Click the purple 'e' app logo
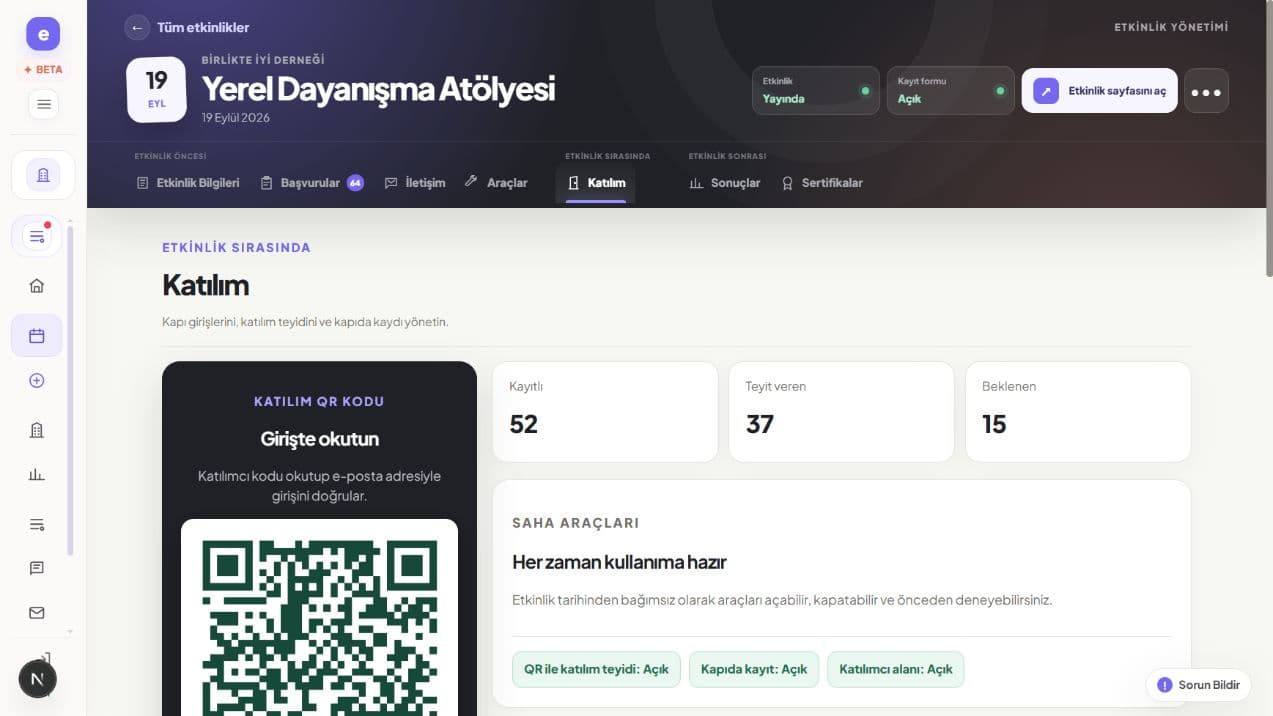The image size is (1273, 716). (x=43, y=34)
